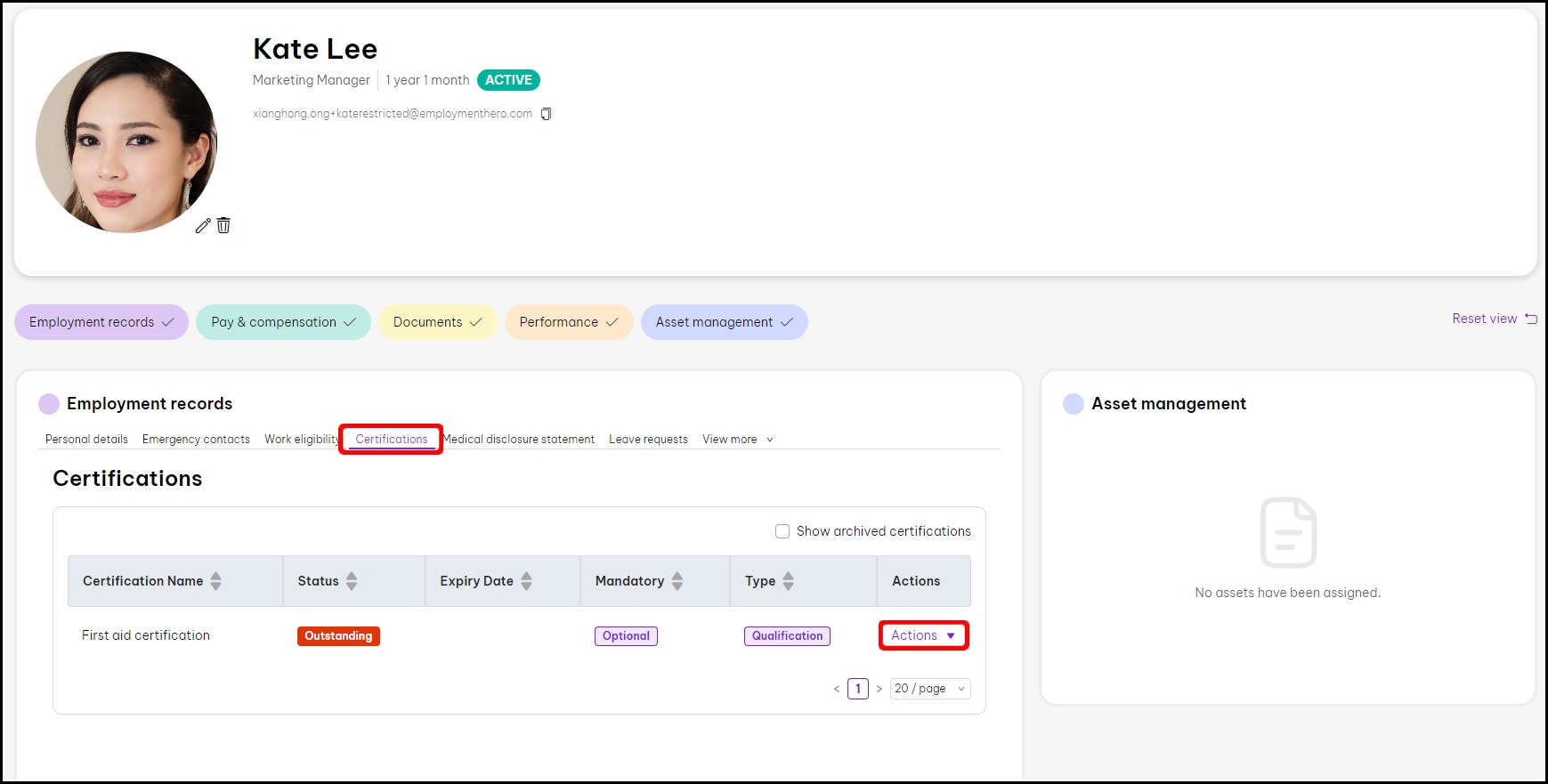The width and height of the screenshot is (1548, 784).
Task: Copy email address via clipboard icon
Action: point(546,114)
